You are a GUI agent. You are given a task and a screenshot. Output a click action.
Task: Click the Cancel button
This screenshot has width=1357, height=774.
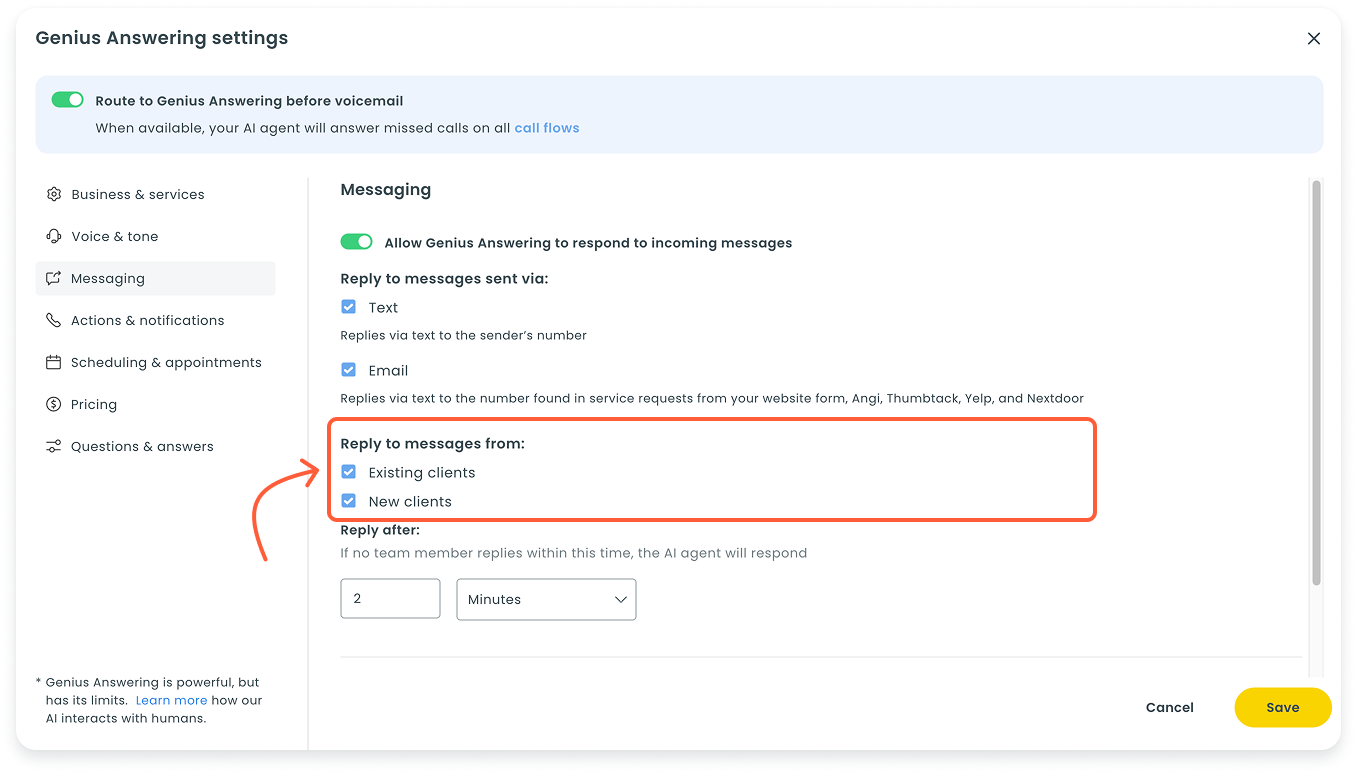pos(1169,707)
